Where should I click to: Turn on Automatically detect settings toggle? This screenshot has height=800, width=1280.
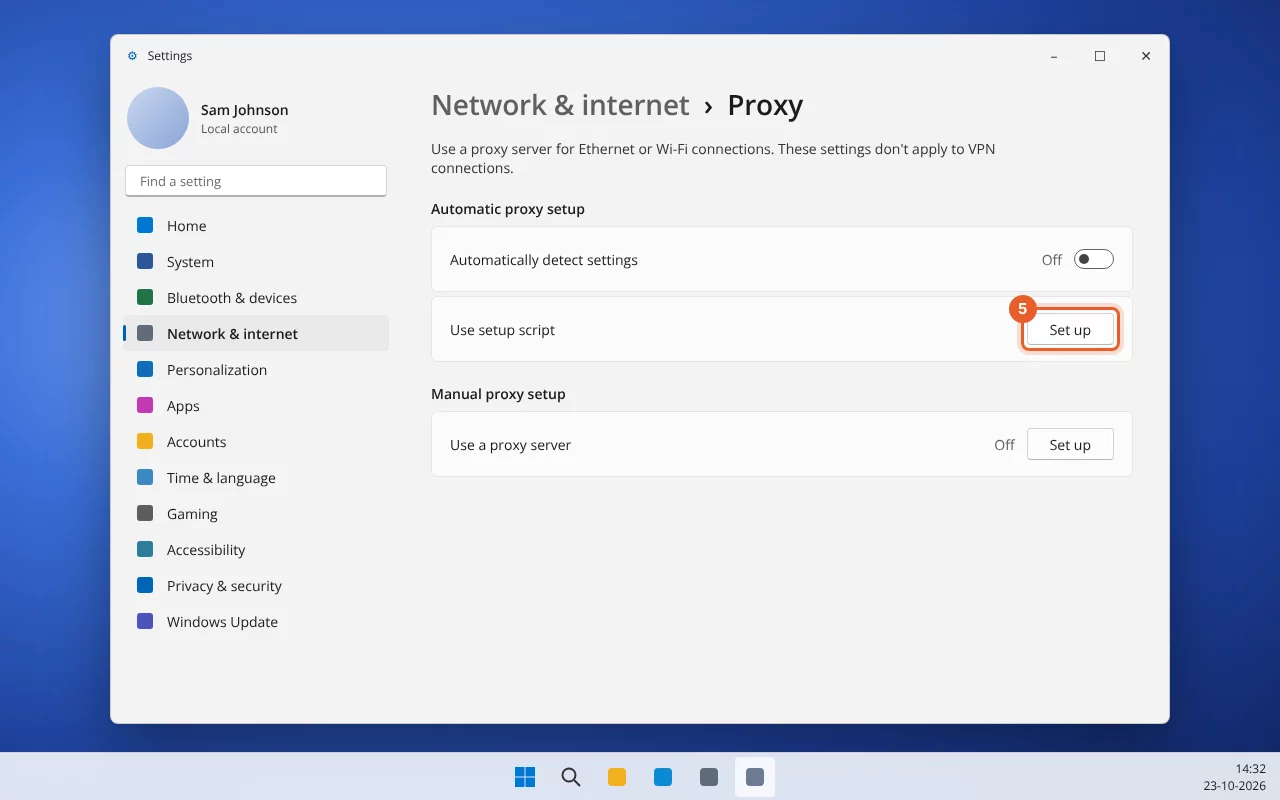1093,260
